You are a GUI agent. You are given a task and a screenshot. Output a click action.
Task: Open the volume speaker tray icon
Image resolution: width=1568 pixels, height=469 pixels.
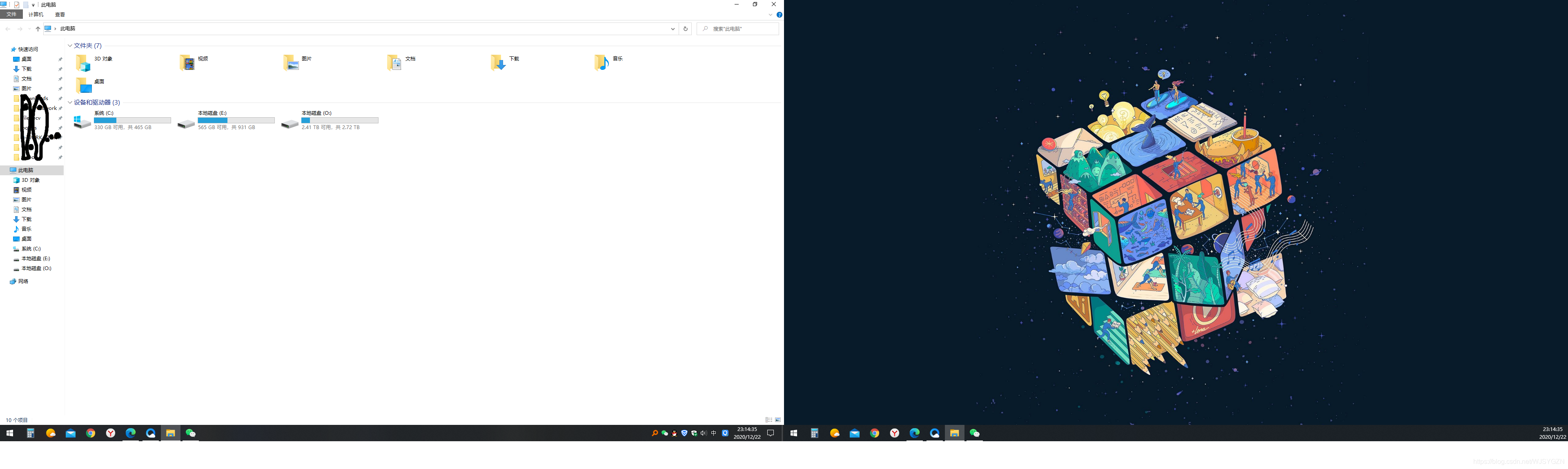click(x=704, y=433)
